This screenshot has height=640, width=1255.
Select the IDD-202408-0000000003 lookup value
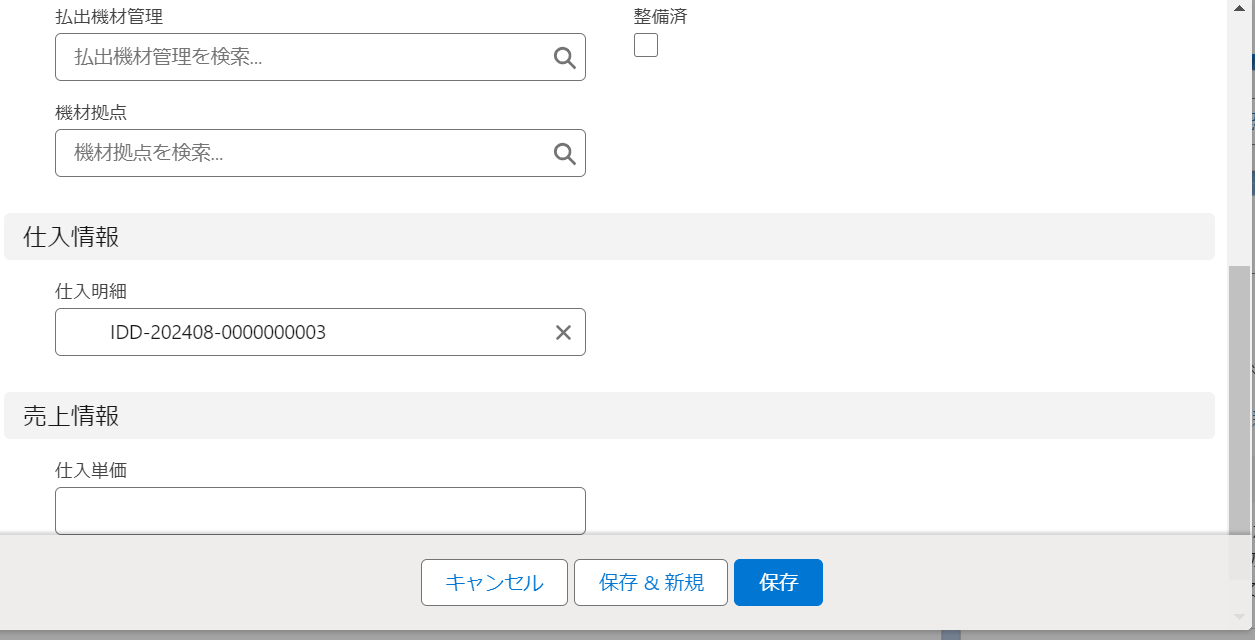pos(218,333)
